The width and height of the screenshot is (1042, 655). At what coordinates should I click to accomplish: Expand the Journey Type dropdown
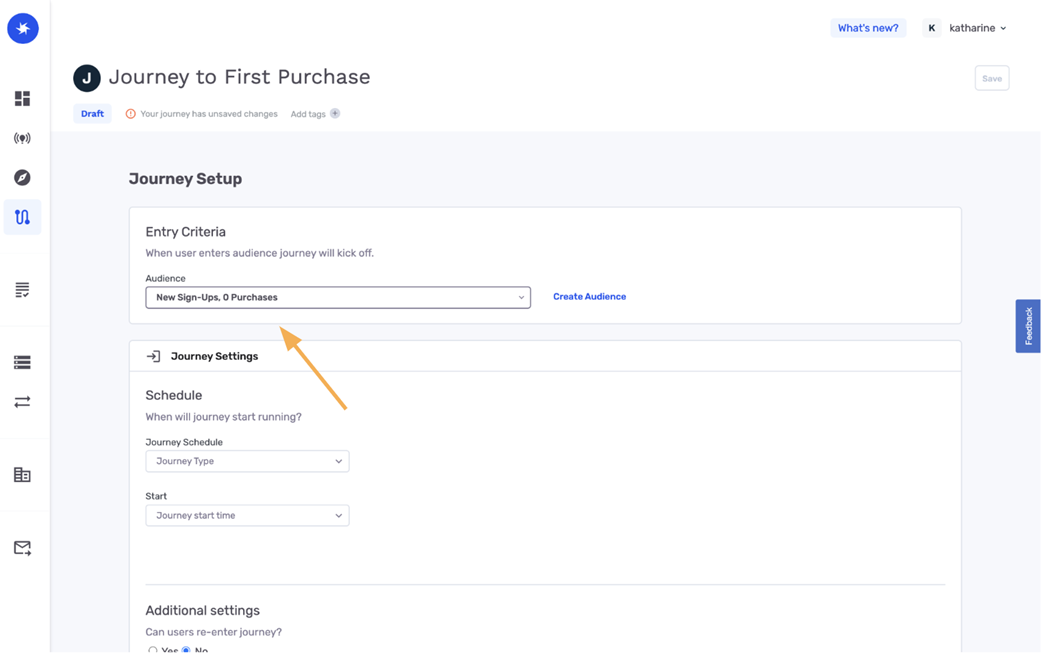tap(247, 461)
